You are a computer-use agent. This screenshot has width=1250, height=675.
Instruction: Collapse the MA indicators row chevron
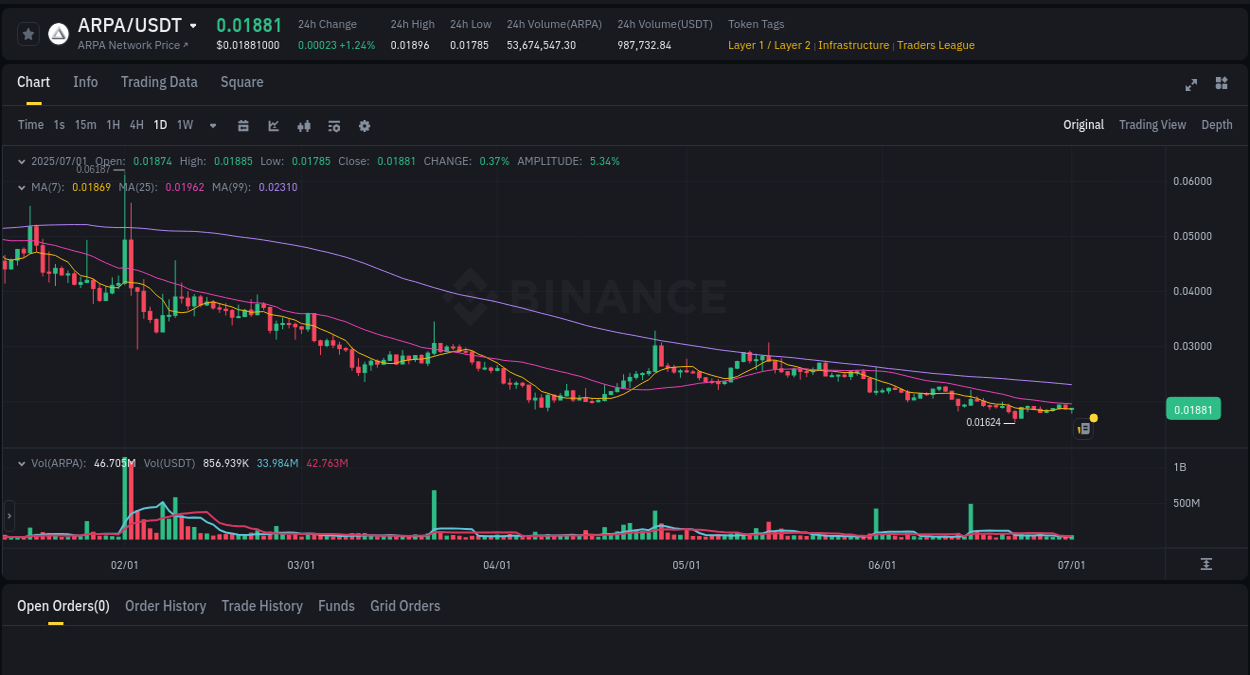point(22,187)
